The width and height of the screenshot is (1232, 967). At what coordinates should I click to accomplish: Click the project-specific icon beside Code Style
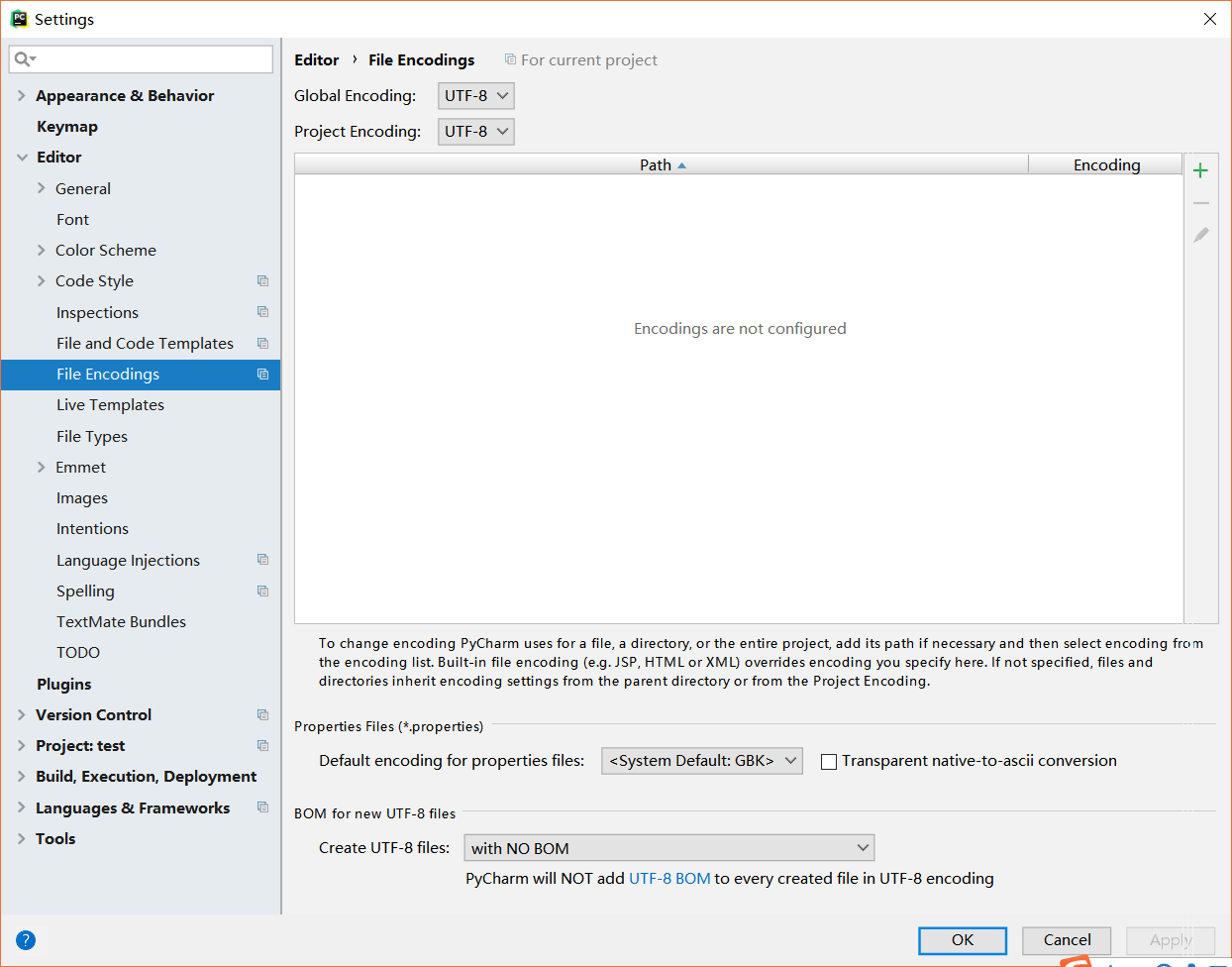click(262, 280)
